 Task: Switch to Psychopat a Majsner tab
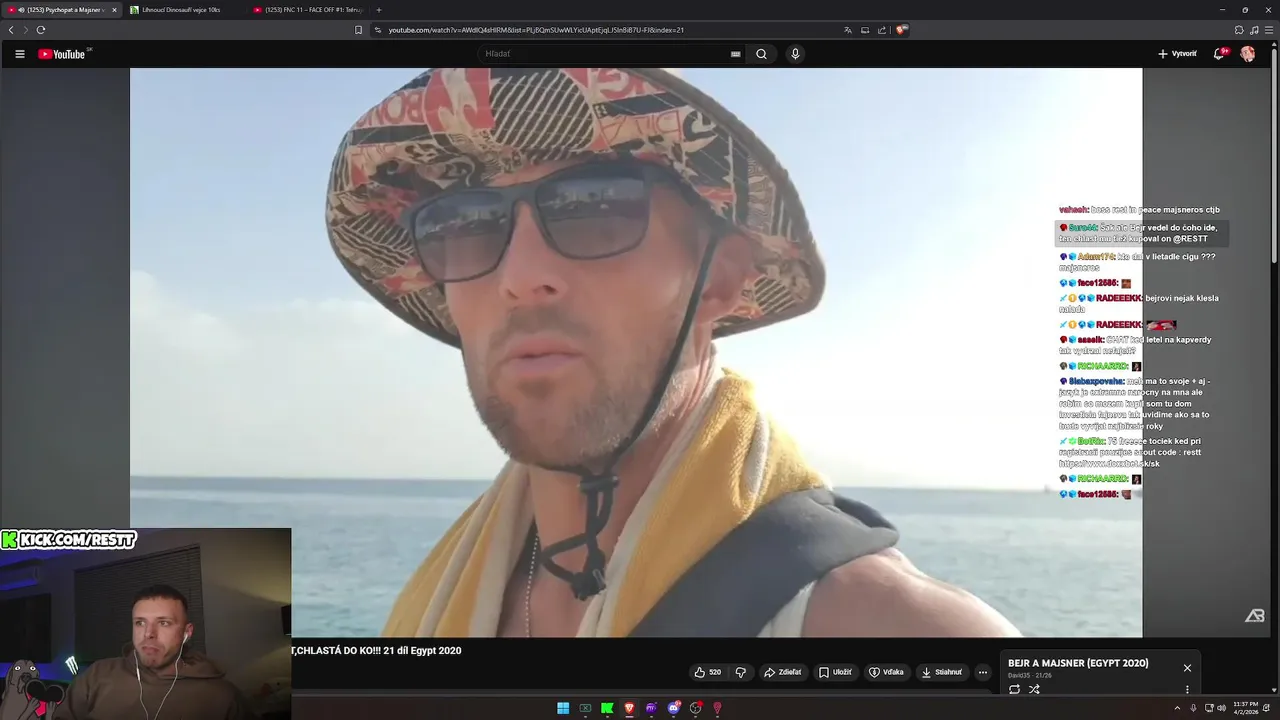(x=60, y=10)
